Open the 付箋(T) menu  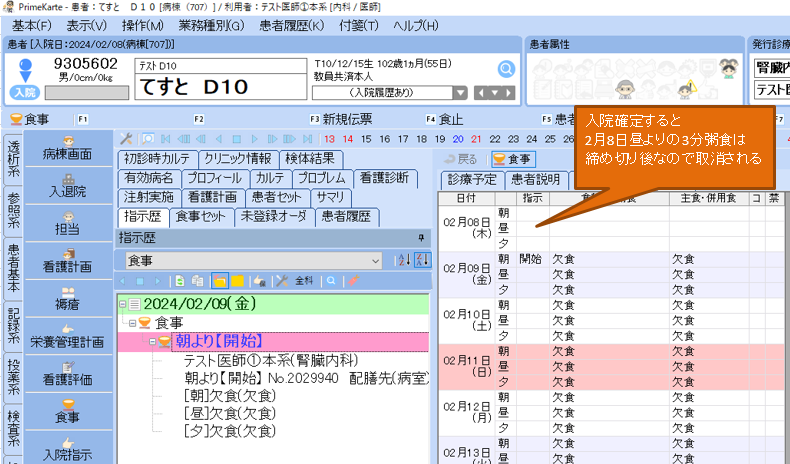[x=359, y=25]
